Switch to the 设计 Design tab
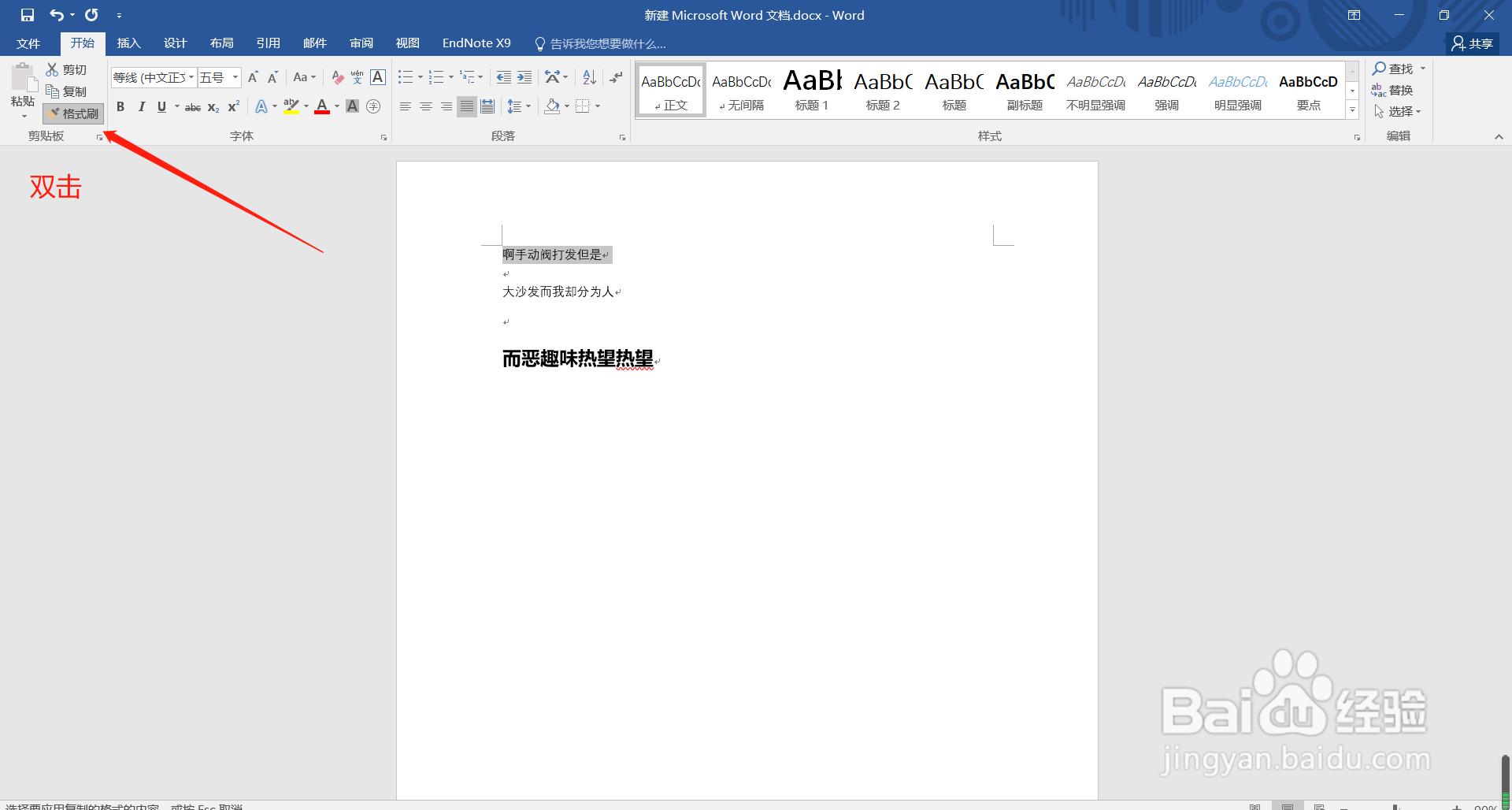 point(175,43)
